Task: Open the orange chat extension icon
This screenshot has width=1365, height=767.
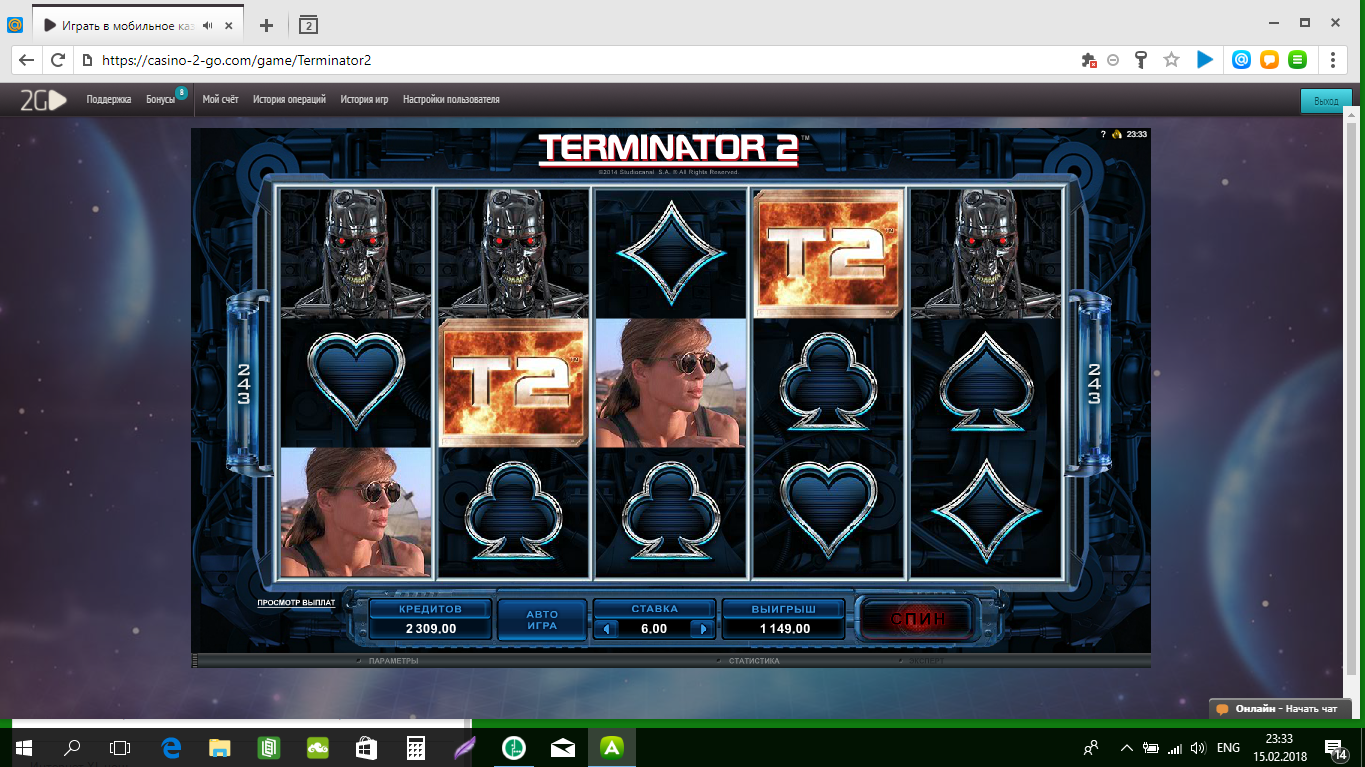Action: pos(1269,60)
